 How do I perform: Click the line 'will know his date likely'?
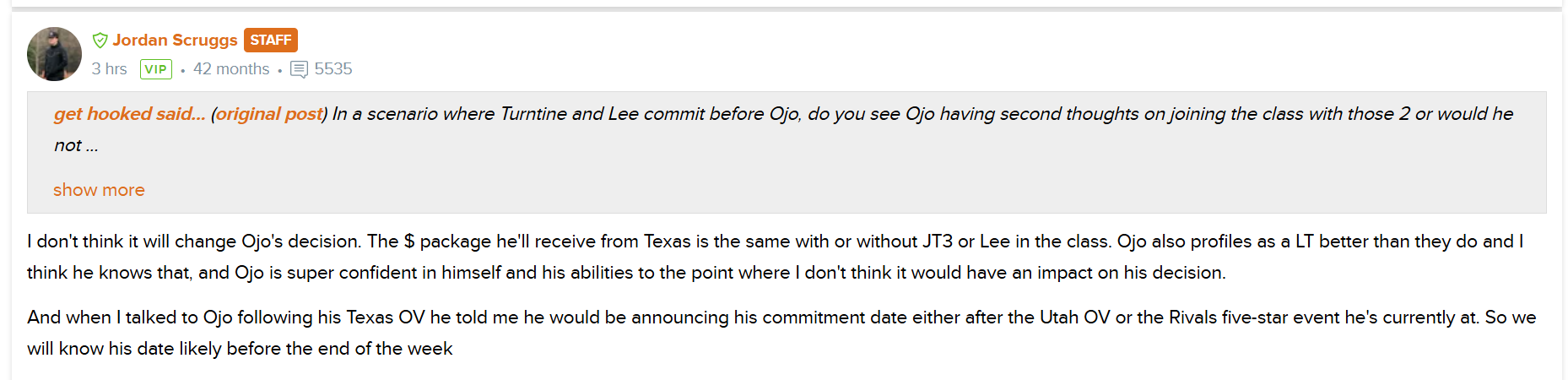pos(240,349)
